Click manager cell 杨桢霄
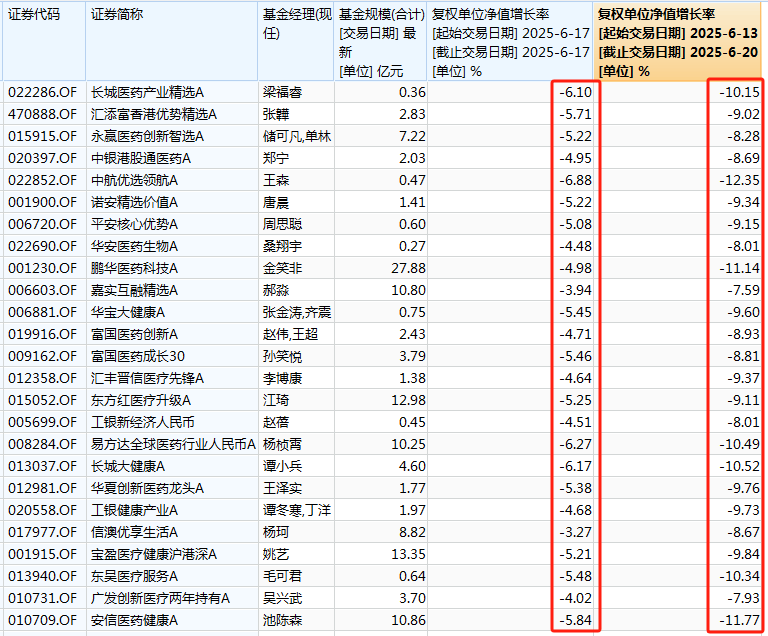This screenshot has height=636, width=768. [x=283, y=444]
